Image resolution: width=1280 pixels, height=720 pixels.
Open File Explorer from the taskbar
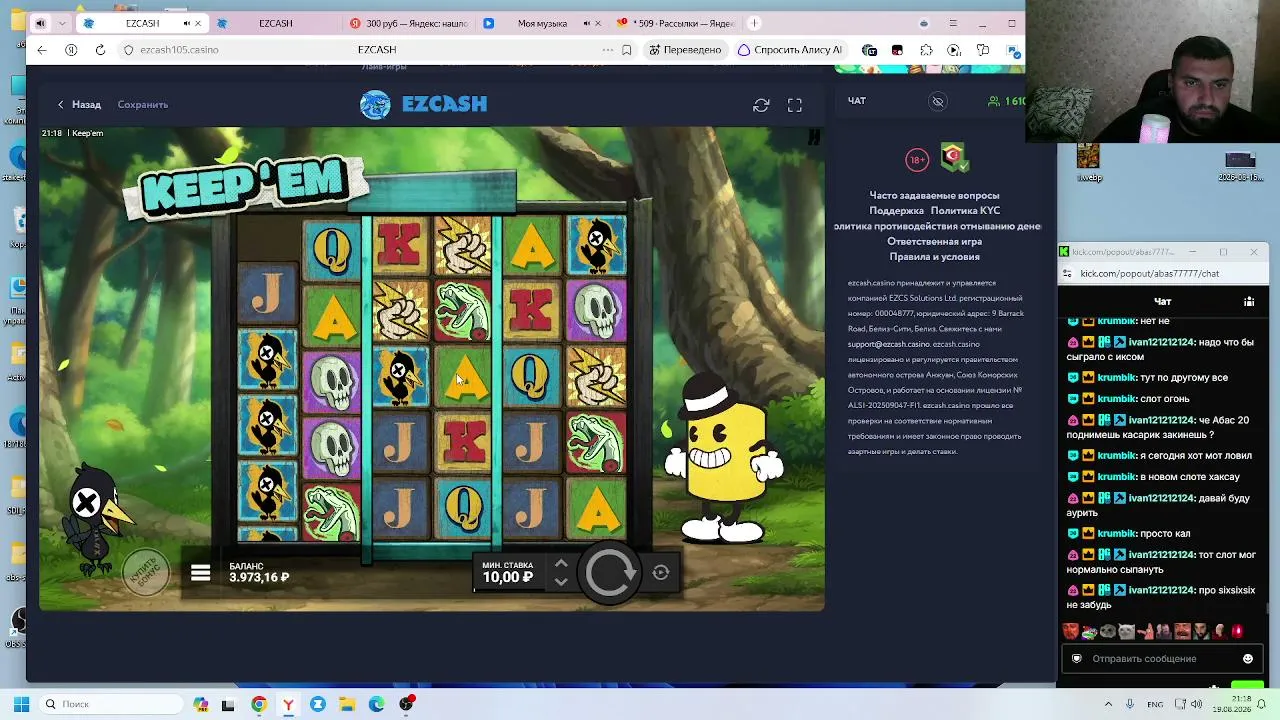pyautogui.click(x=347, y=704)
